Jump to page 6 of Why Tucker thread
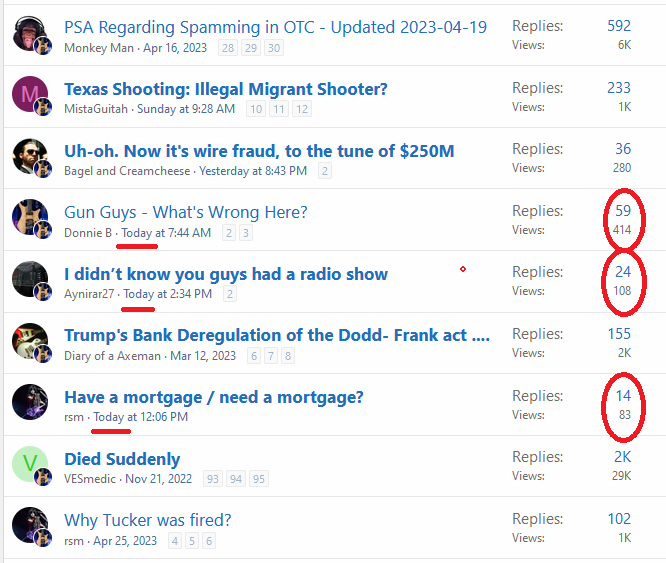The width and height of the screenshot is (666, 563). pyautogui.click(x=208, y=541)
